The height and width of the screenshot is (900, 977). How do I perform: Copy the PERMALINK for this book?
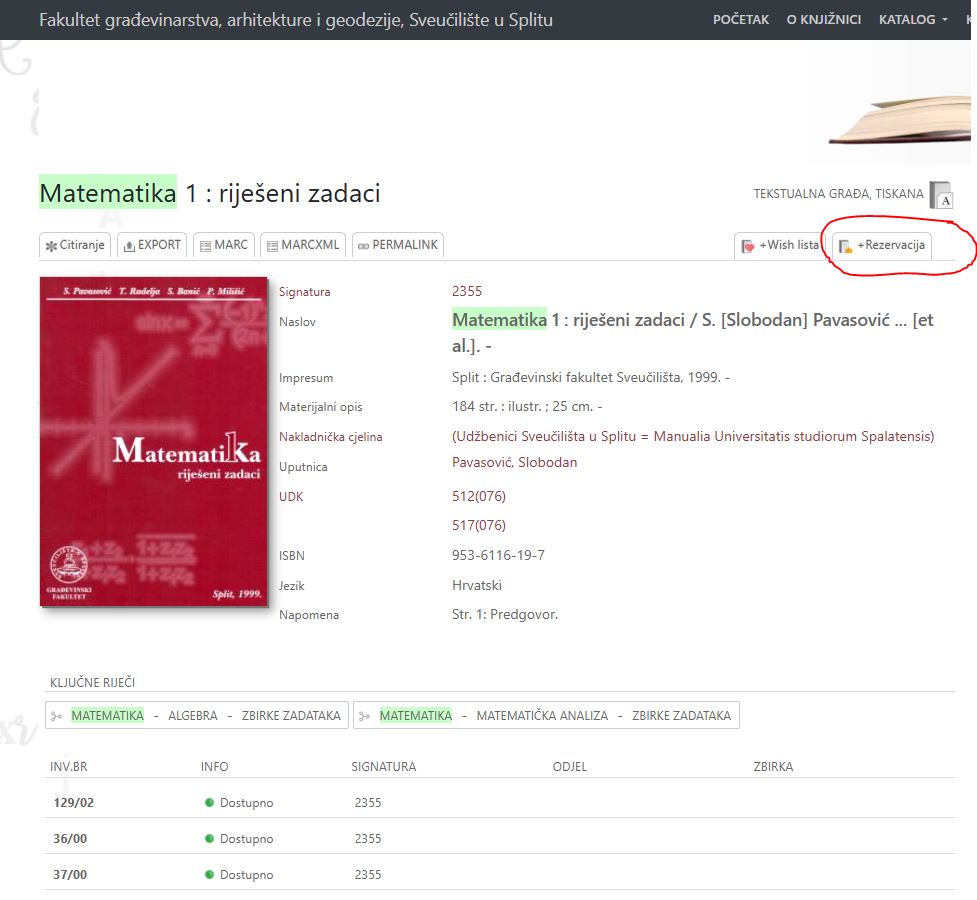point(397,245)
